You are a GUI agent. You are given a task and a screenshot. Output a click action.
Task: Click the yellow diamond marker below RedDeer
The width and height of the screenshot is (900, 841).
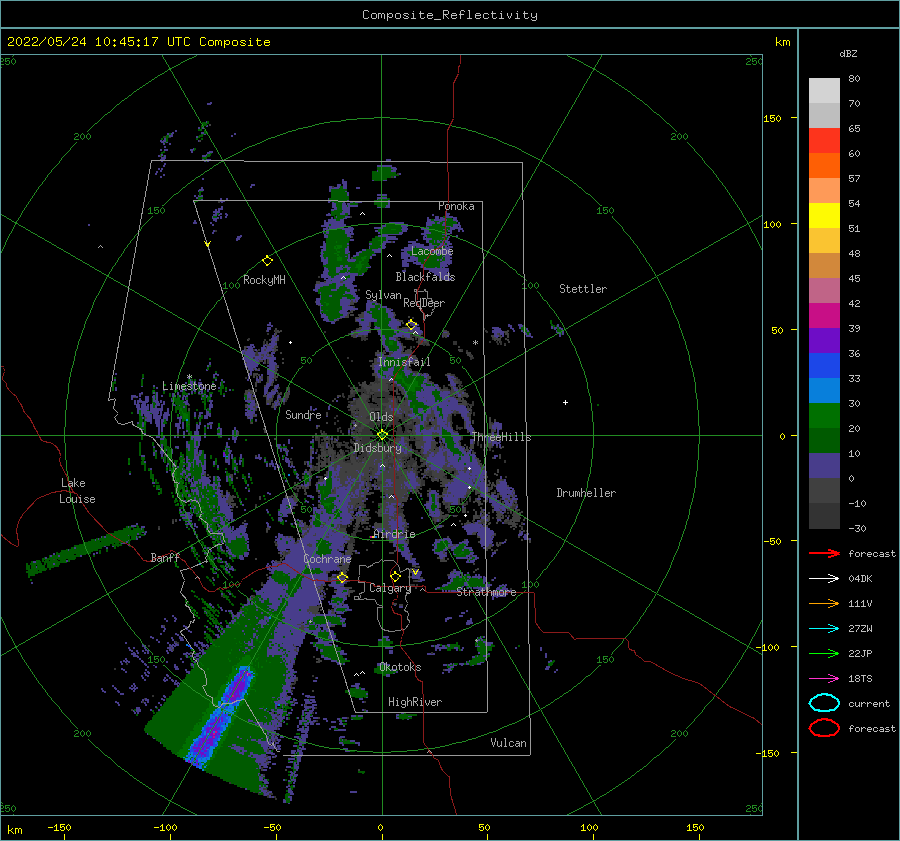[411, 325]
